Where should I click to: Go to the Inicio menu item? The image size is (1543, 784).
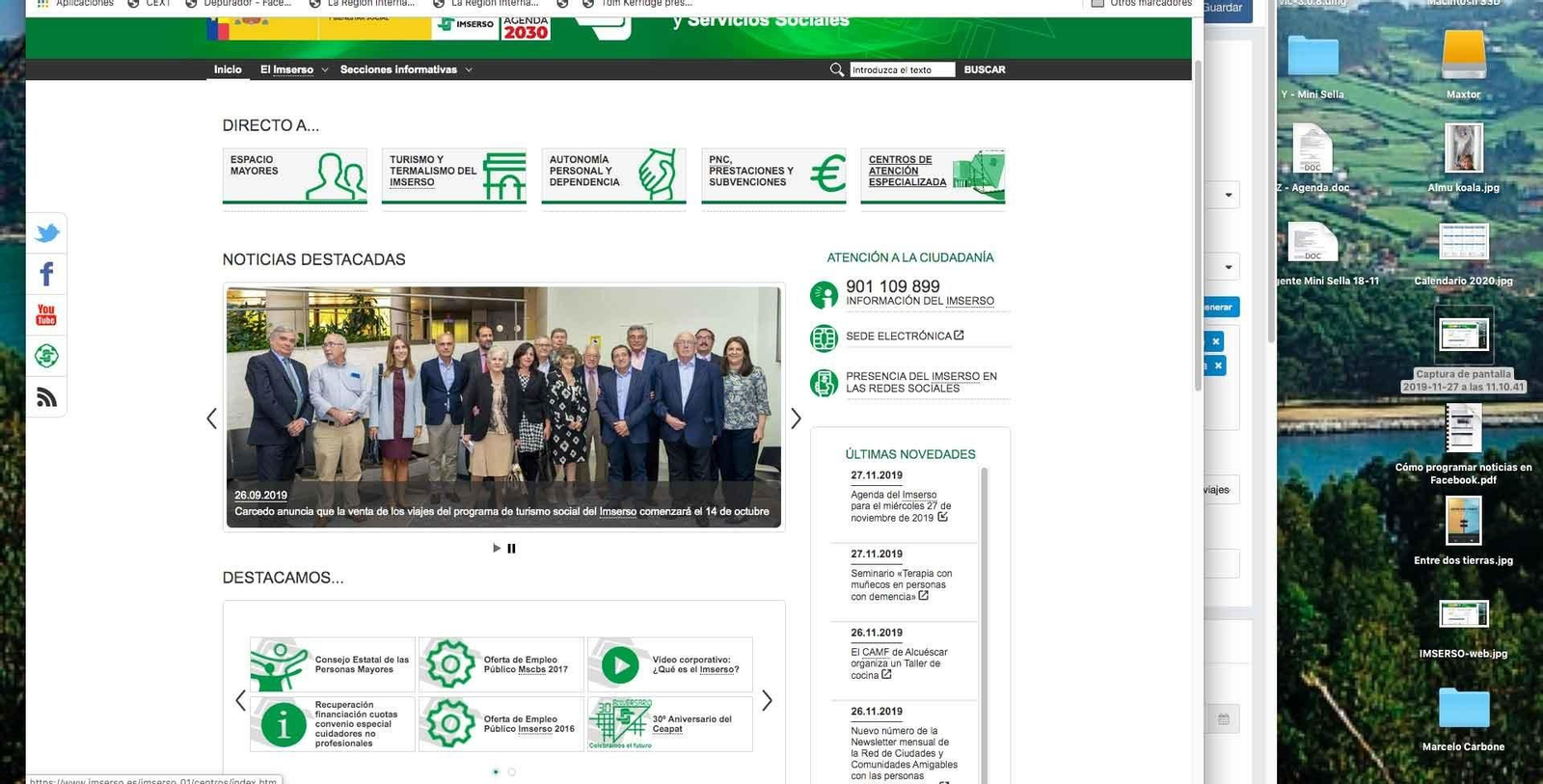click(x=228, y=69)
